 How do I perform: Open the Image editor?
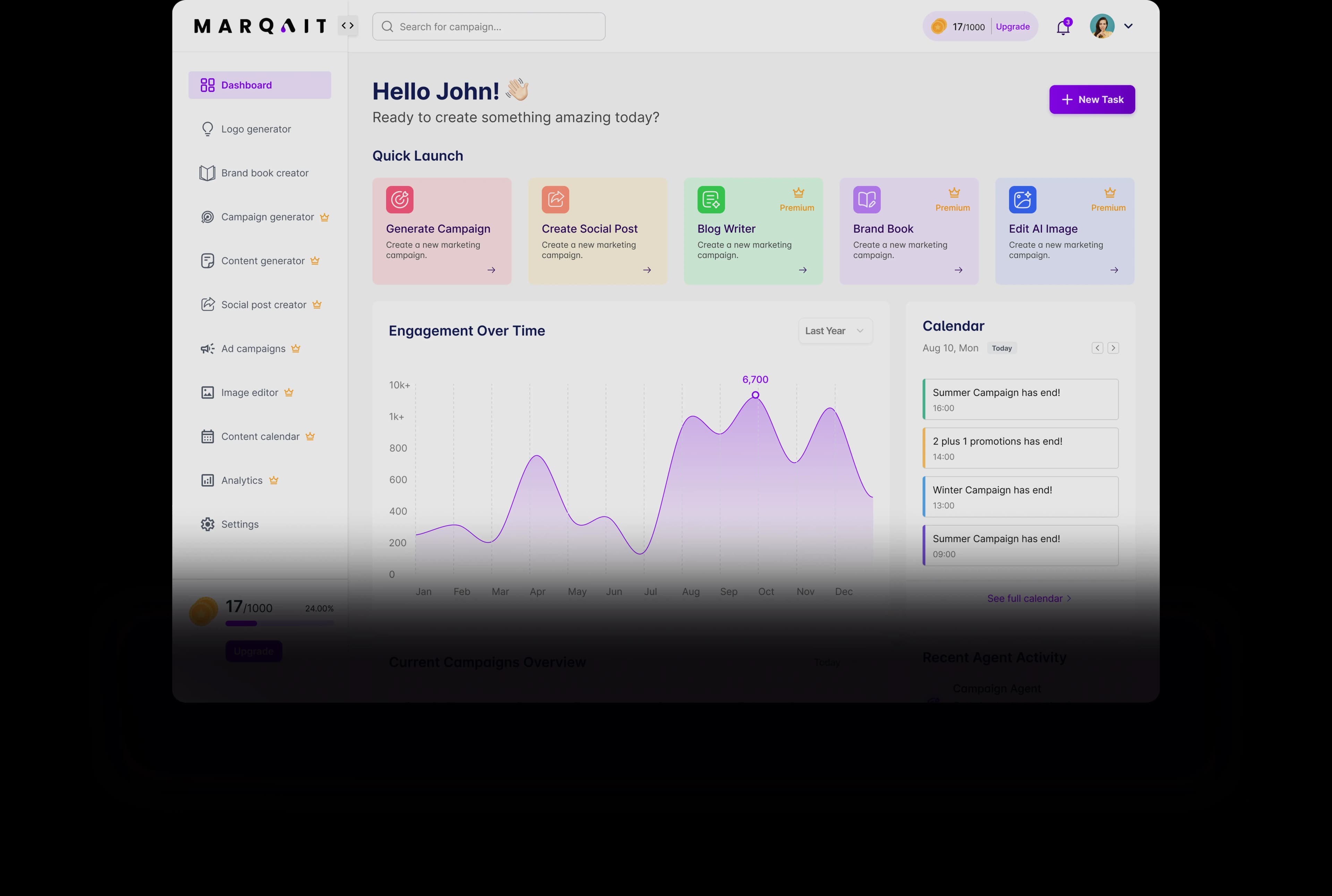(250, 393)
